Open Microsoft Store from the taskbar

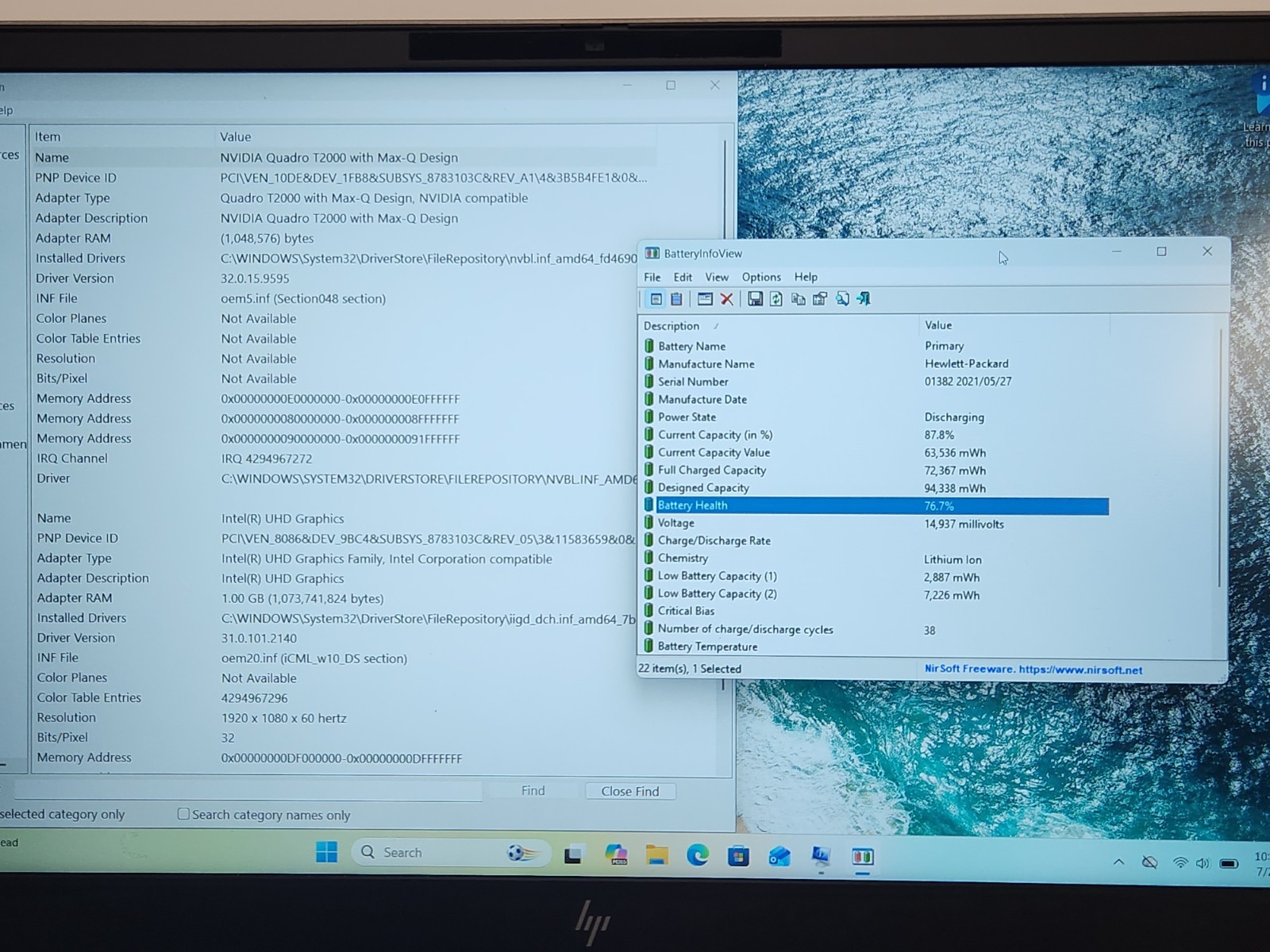(x=738, y=856)
